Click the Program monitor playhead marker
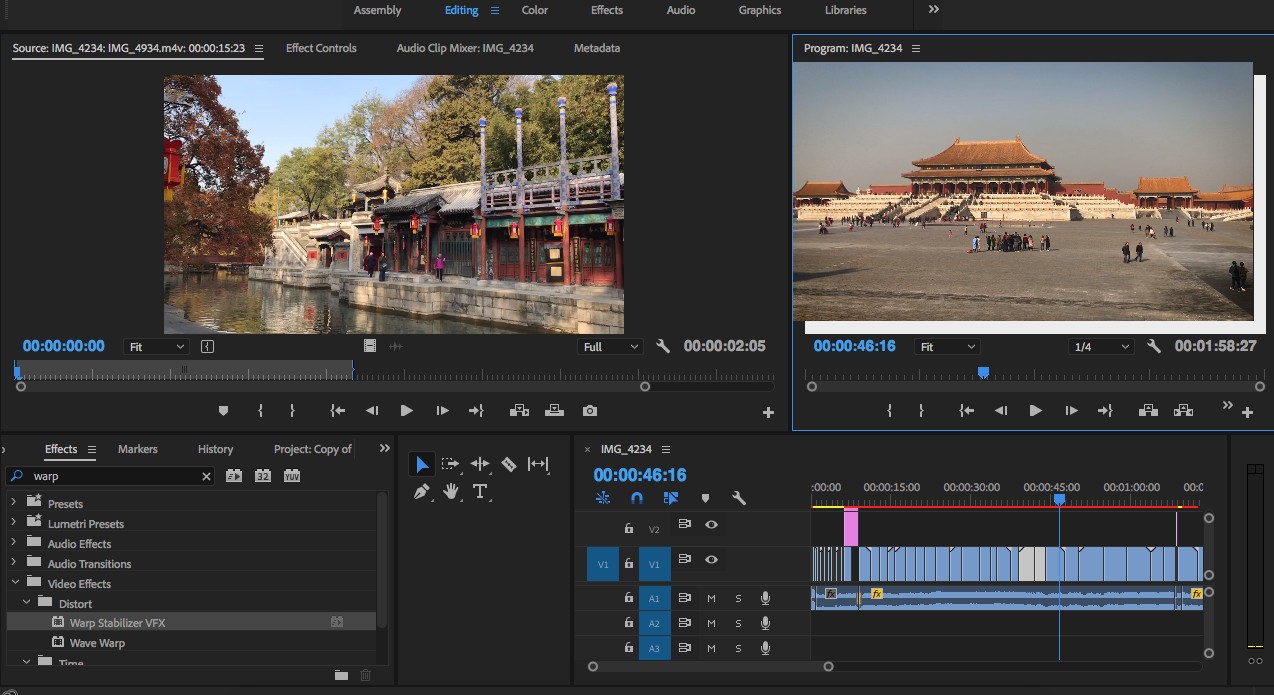 coord(983,372)
